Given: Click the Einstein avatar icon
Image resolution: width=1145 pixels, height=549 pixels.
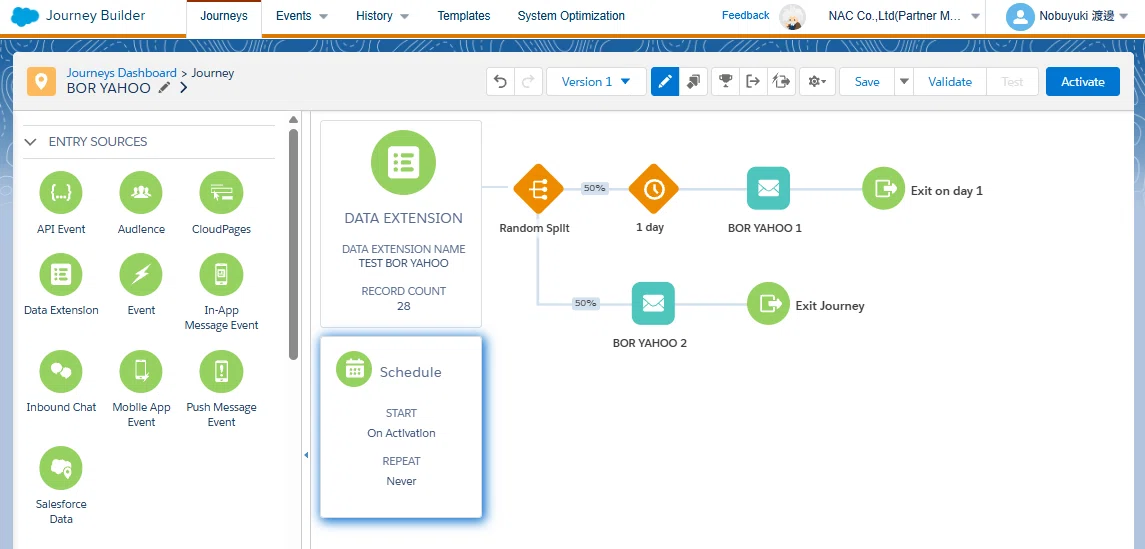Looking at the screenshot, I should (x=792, y=17).
